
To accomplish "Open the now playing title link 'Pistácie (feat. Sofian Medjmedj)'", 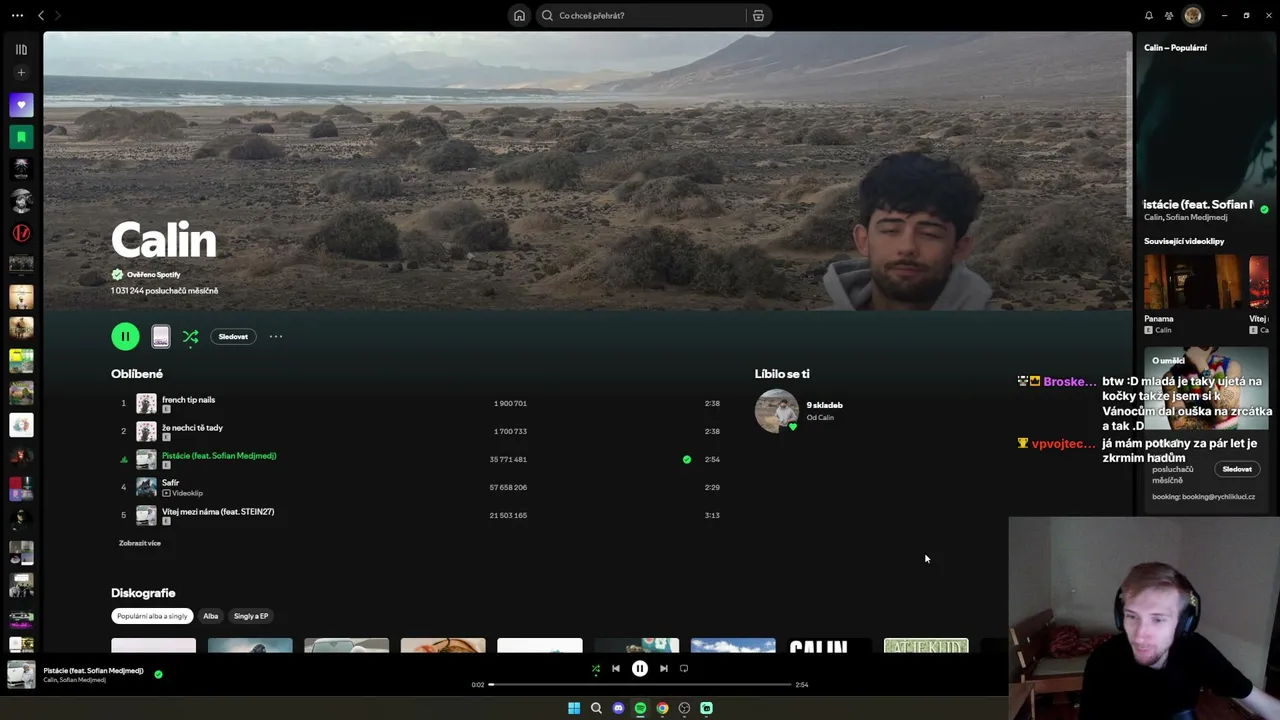I will coord(93,670).
